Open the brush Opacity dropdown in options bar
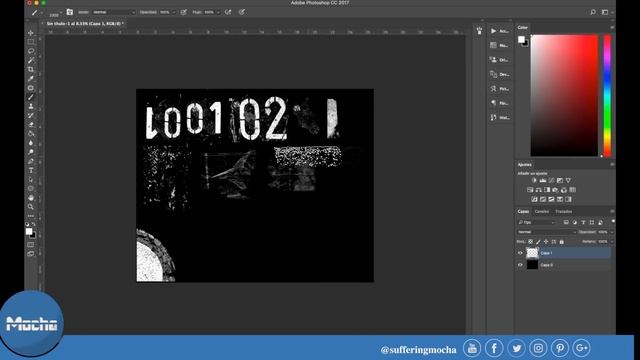640x360 pixels. (x=173, y=12)
